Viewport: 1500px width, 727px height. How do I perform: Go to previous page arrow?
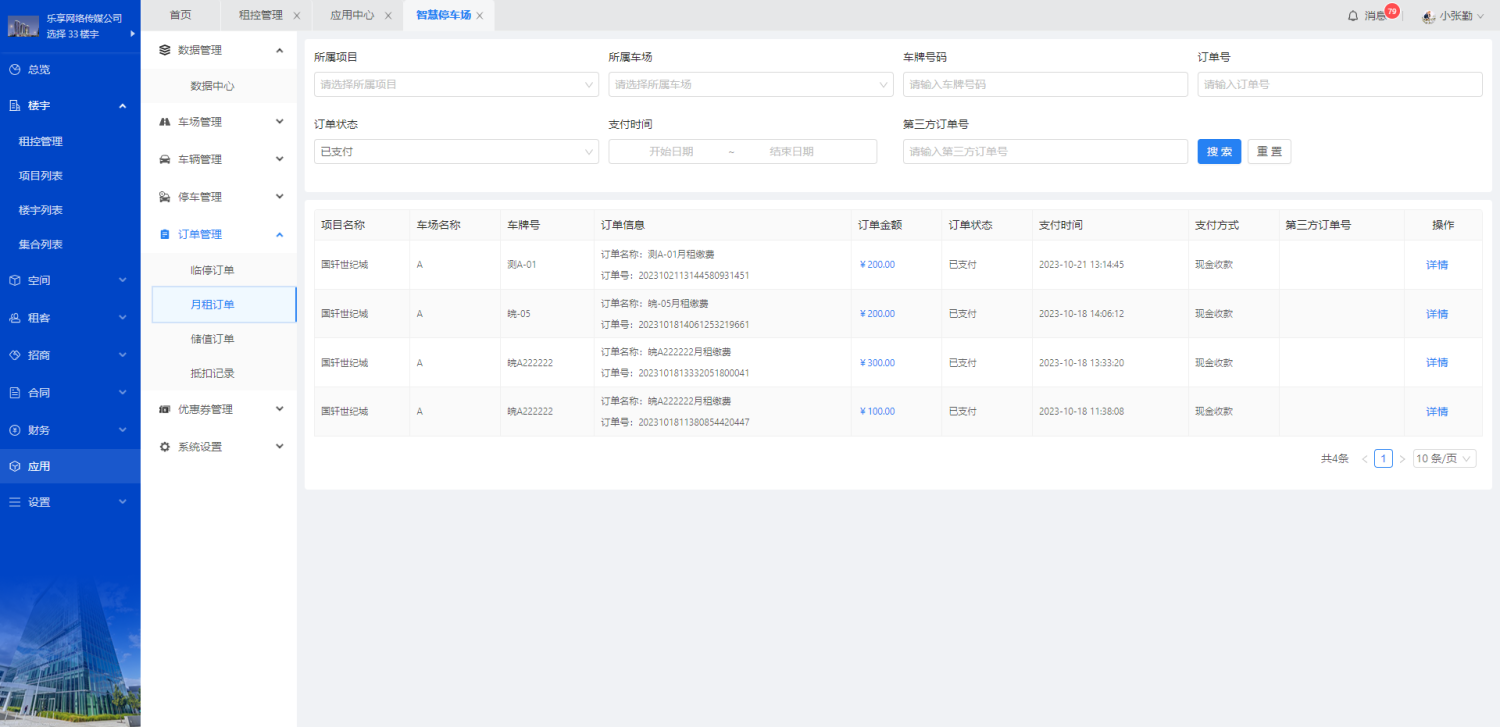[x=1364, y=459]
